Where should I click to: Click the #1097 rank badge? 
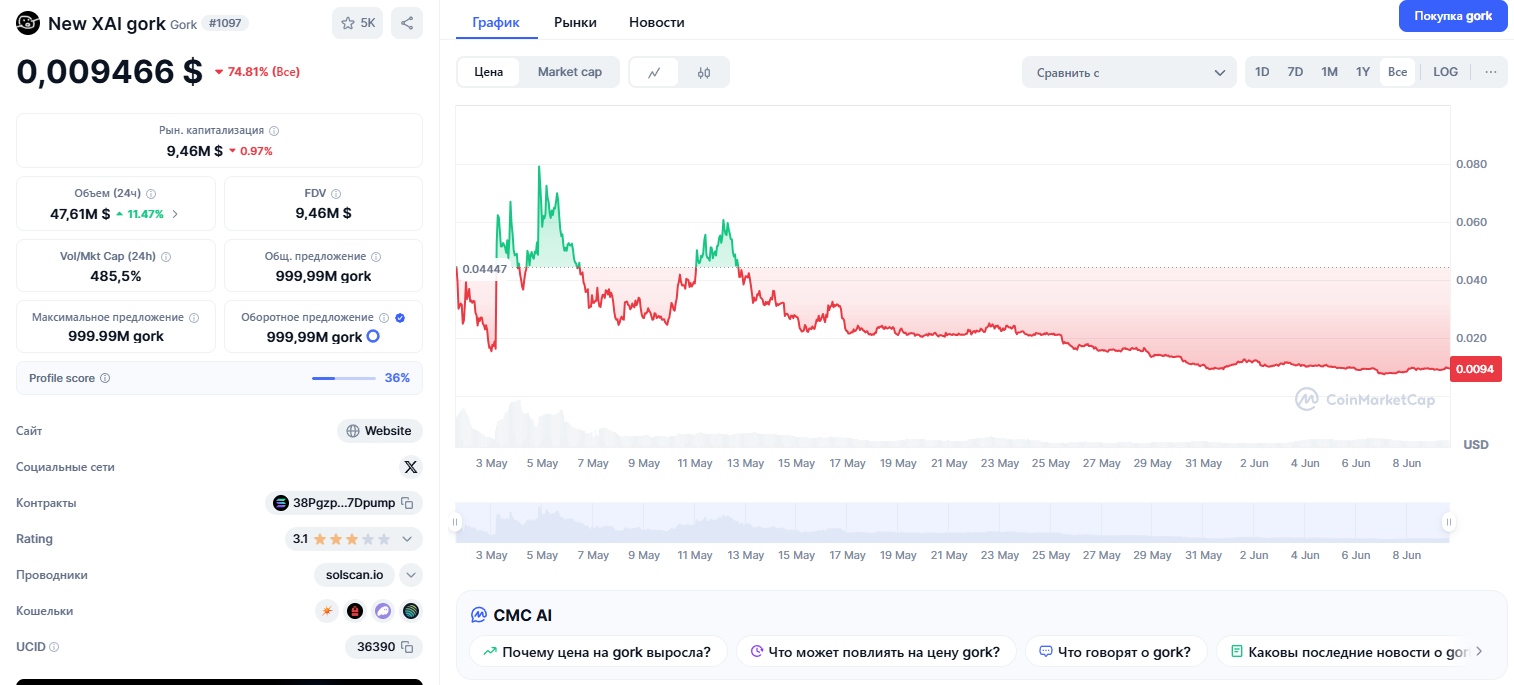(225, 23)
